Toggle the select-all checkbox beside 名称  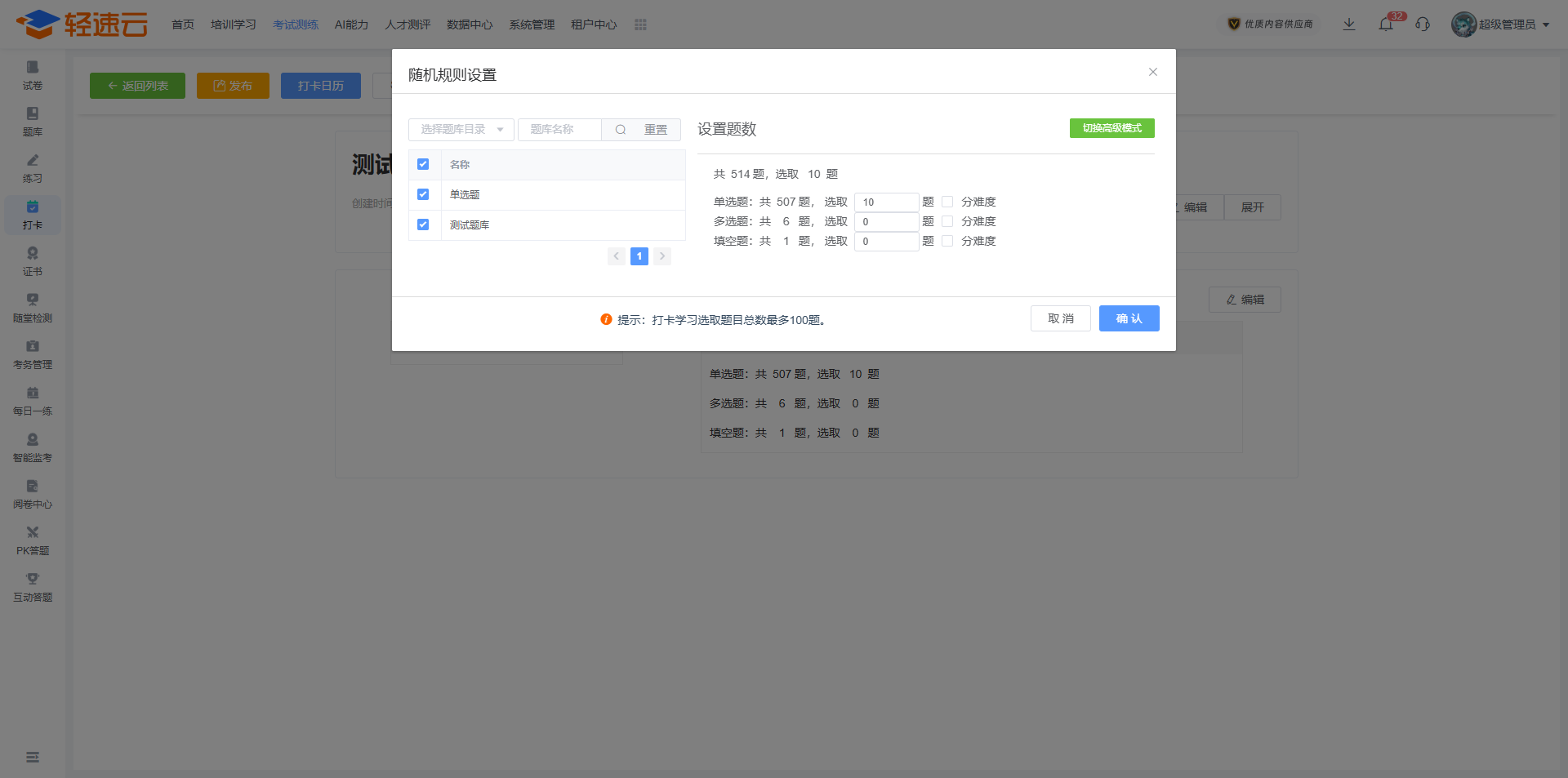pyautogui.click(x=423, y=164)
